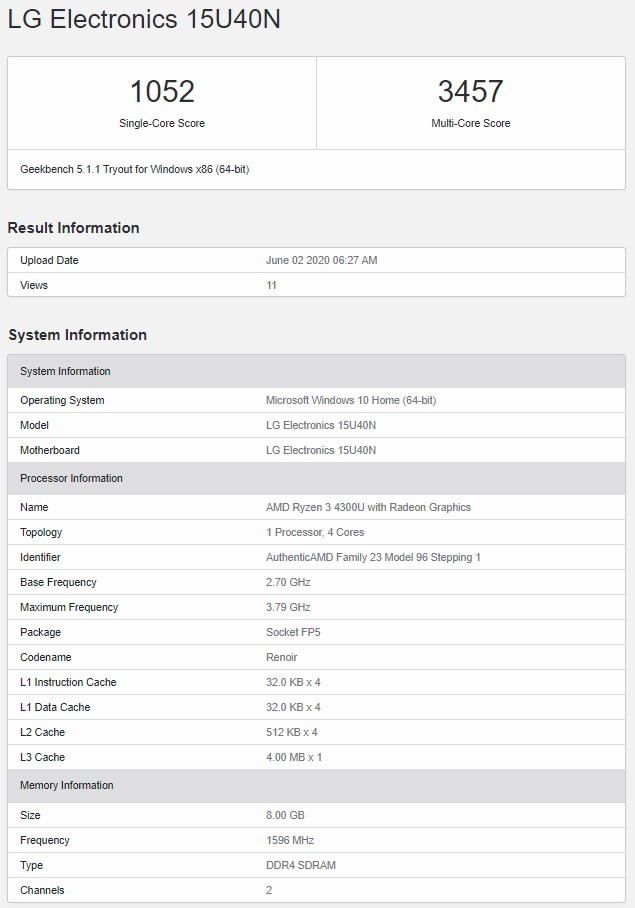Click the Views label
Viewport: 635px width, 908px height.
click(x=34, y=285)
